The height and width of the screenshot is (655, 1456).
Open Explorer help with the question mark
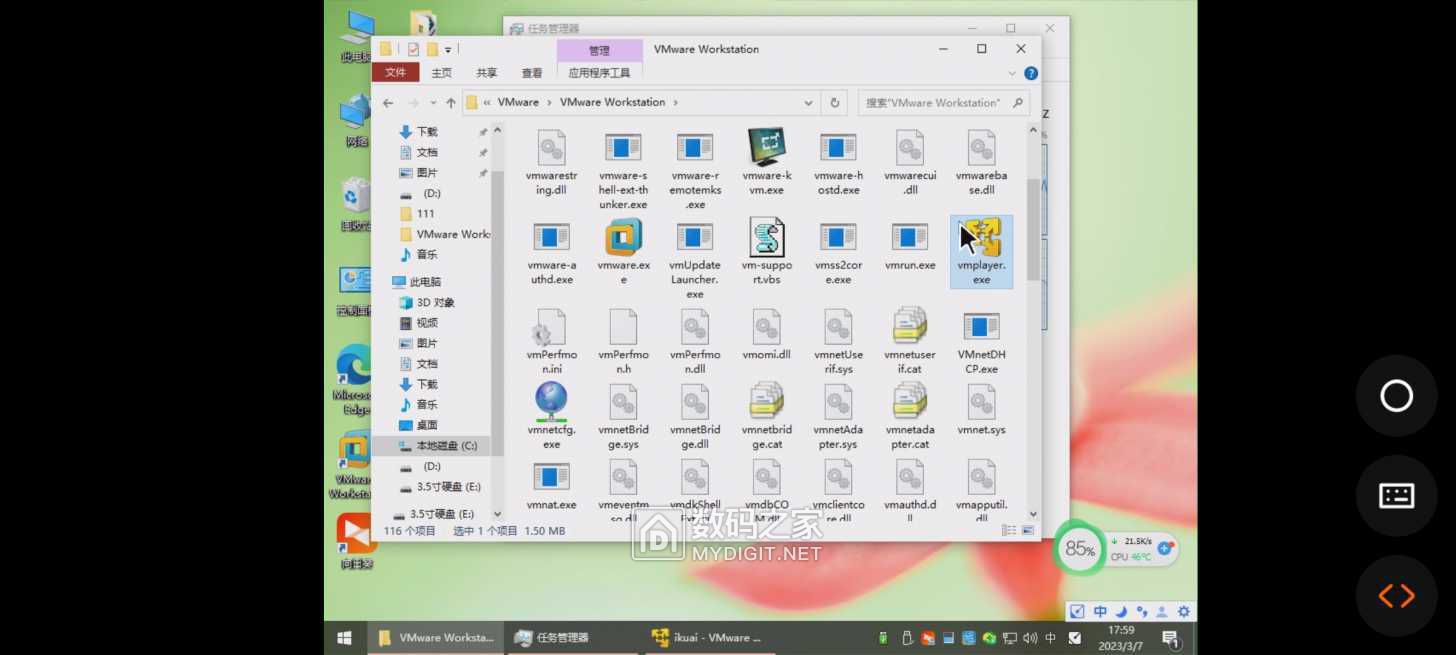tap(1031, 73)
